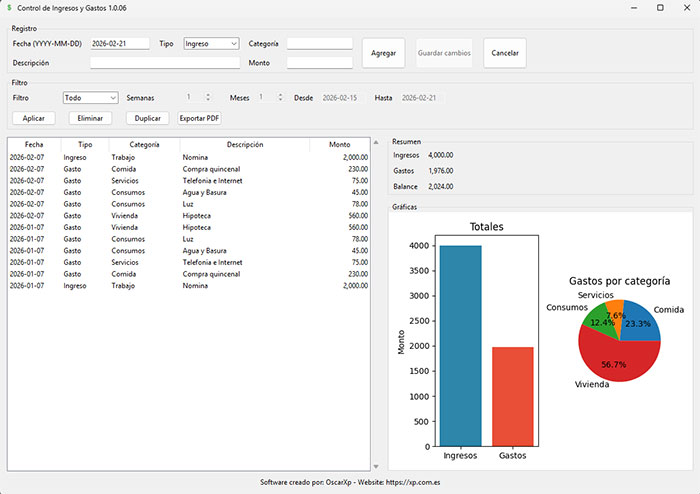Open the Tipo dropdown showing Ingreso
The image size is (700, 494).
point(211,44)
